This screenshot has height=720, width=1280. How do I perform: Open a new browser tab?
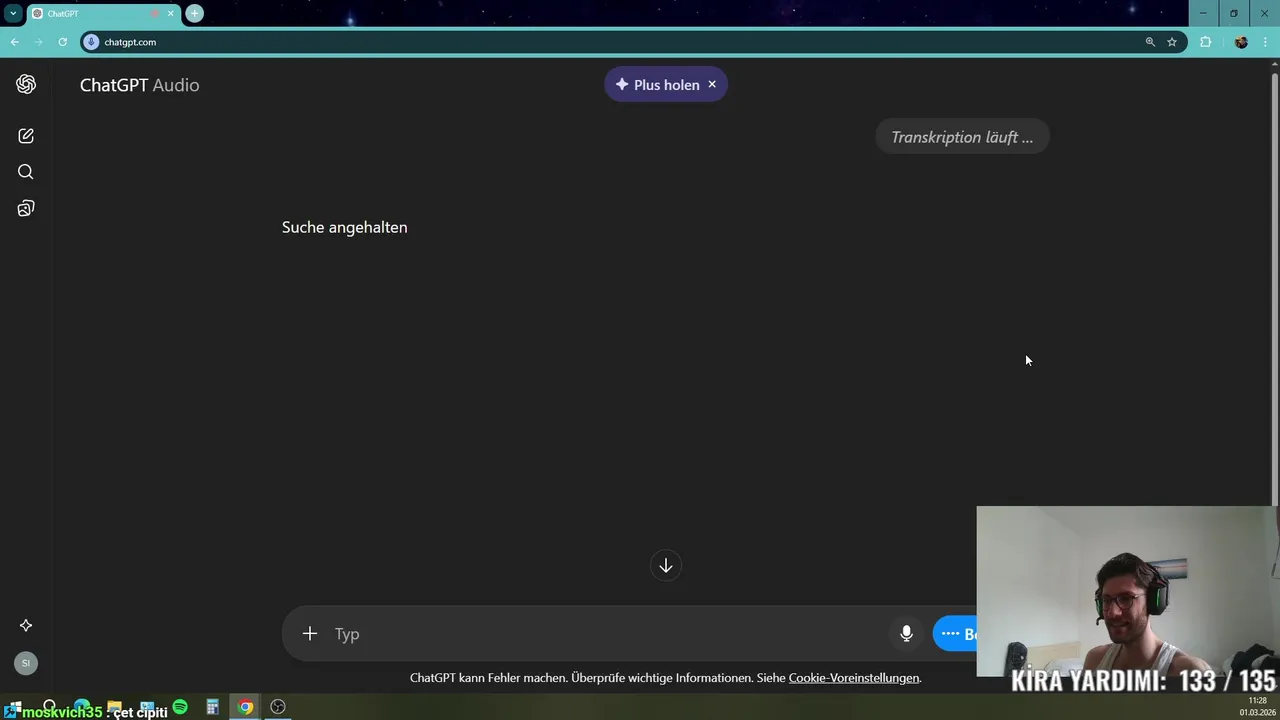coord(195,14)
